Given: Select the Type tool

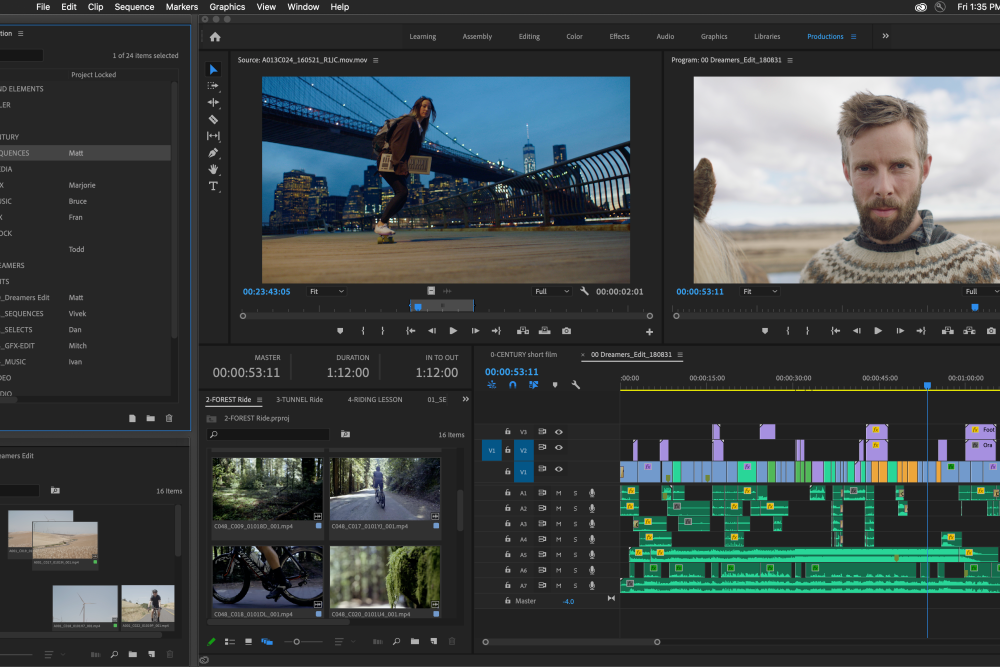Looking at the screenshot, I should (212, 186).
